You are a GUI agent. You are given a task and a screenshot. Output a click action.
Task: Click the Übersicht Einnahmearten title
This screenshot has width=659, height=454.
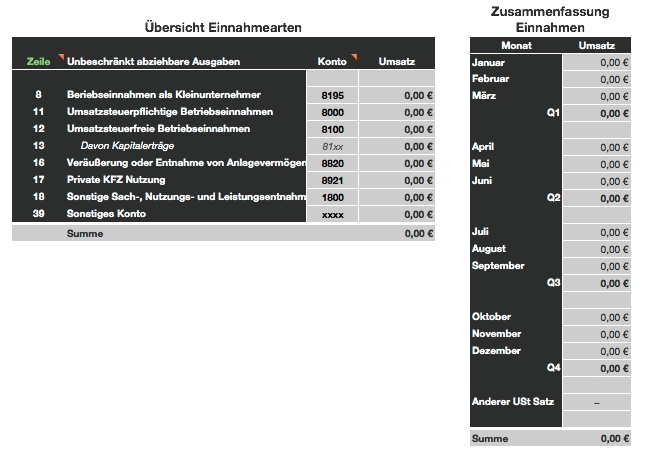coord(224,26)
